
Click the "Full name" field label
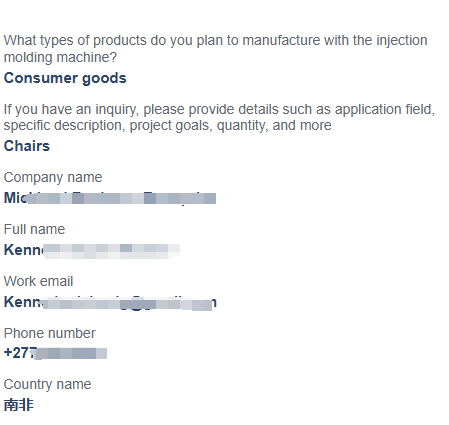pyautogui.click(x=34, y=229)
